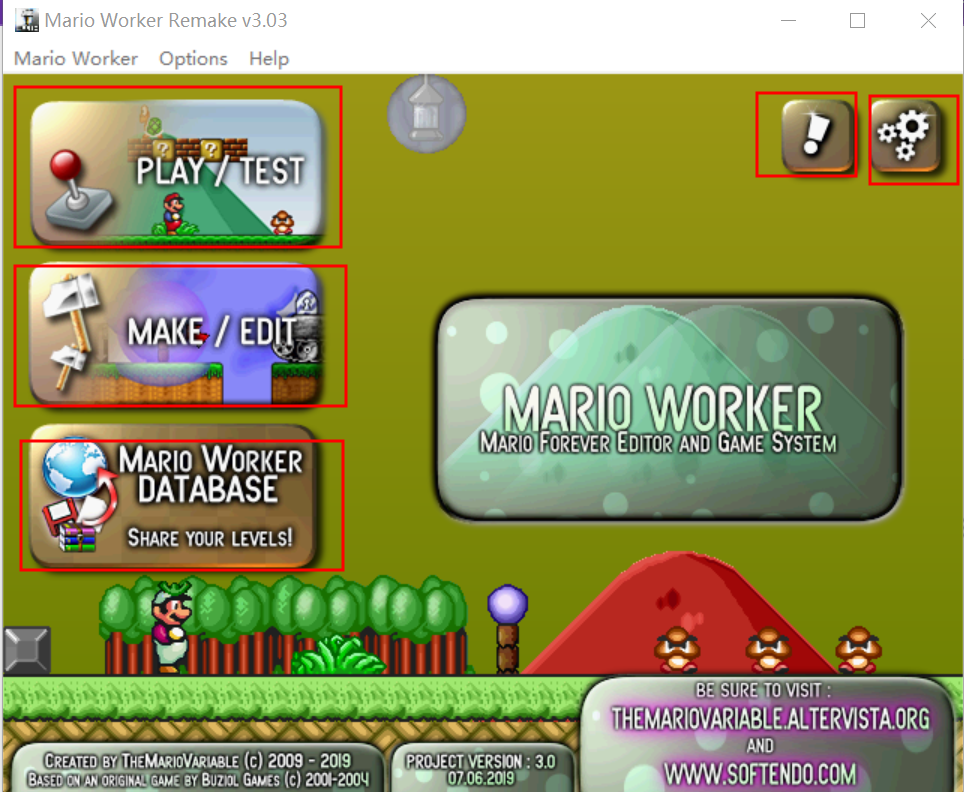Click the Mario Worker title logo banner

tap(669, 410)
